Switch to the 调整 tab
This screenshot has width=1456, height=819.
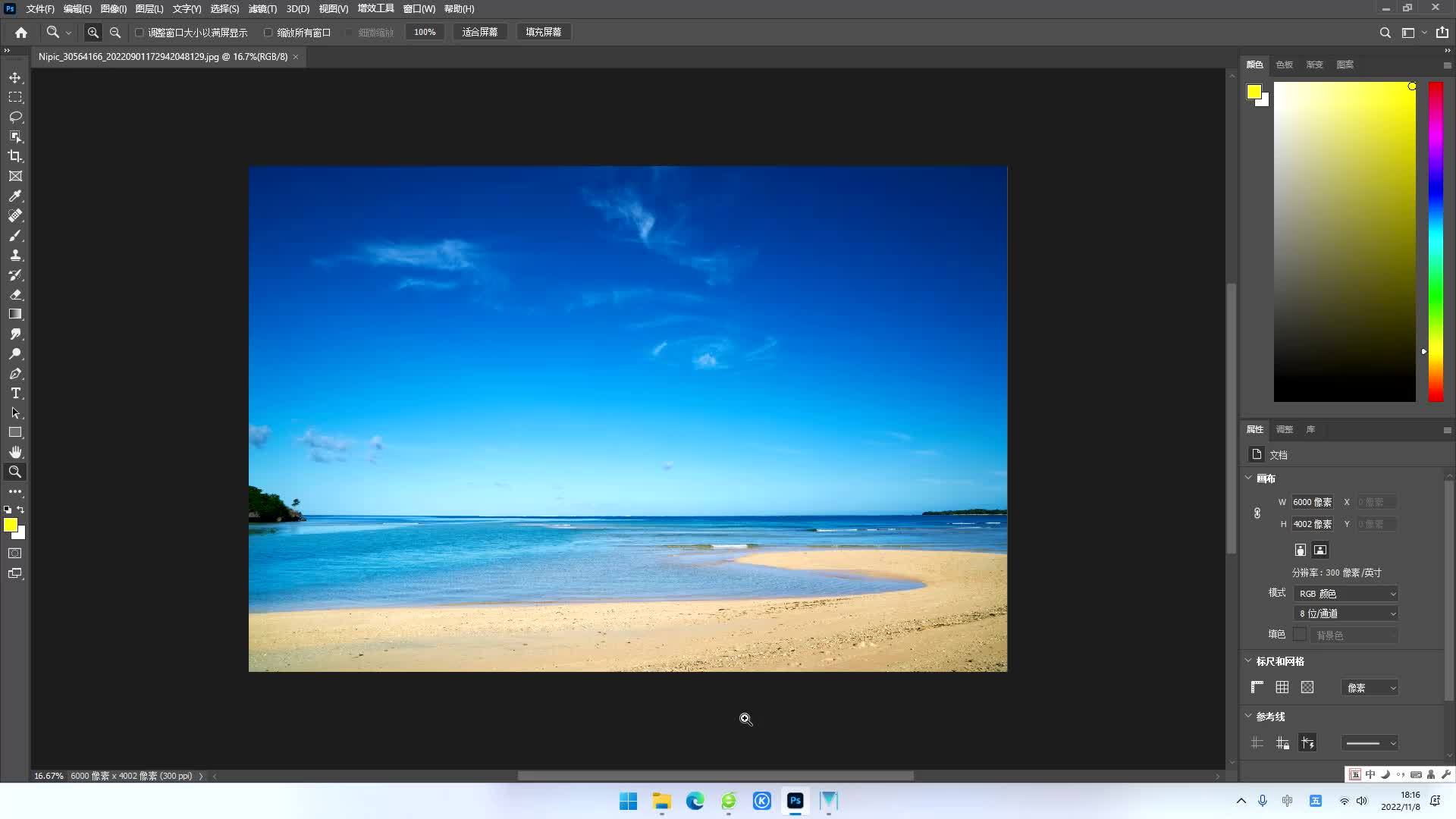point(1284,429)
